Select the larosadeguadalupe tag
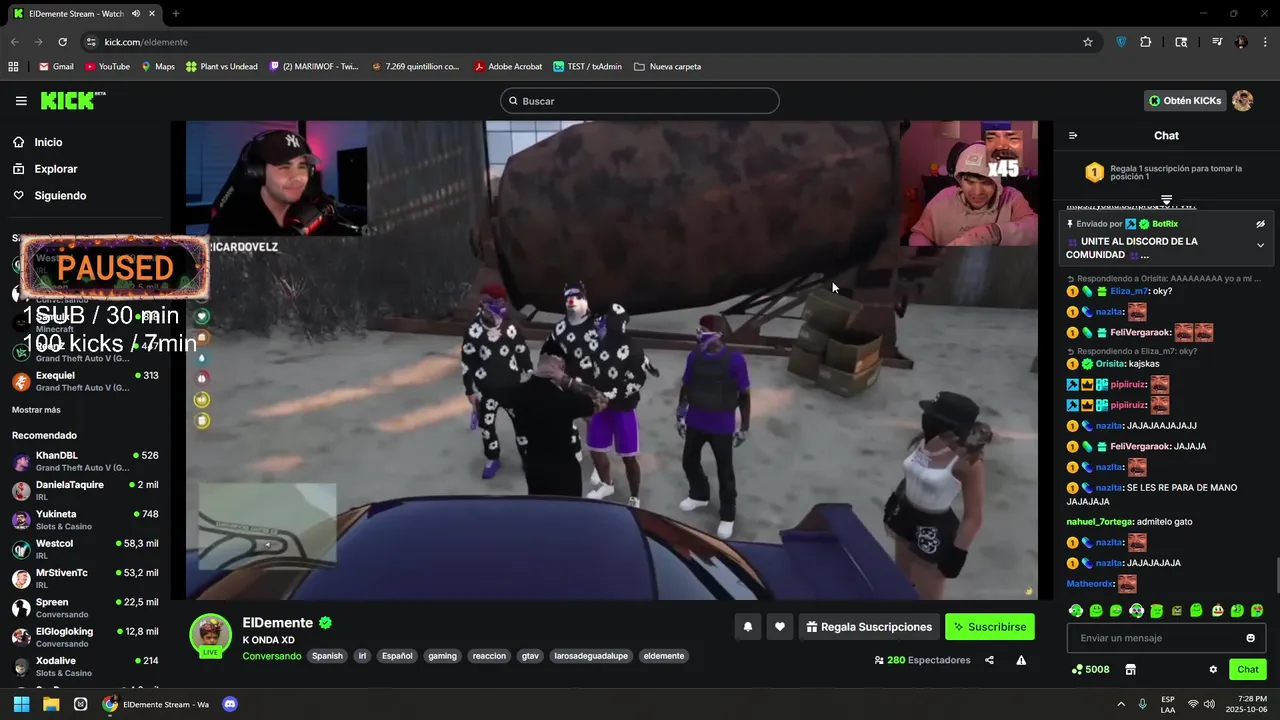 coord(592,656)
